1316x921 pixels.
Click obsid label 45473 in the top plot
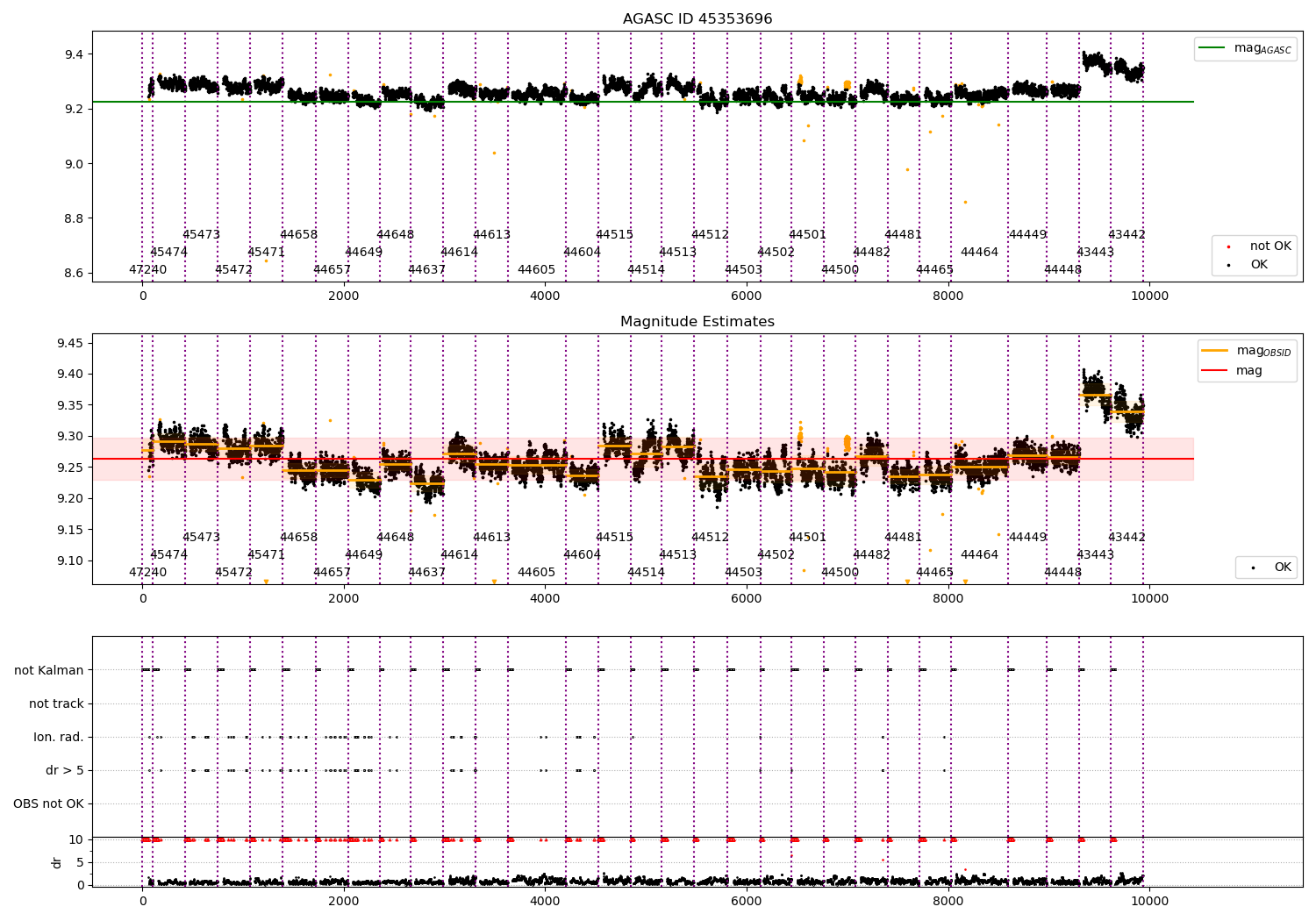tap(201, 234)
